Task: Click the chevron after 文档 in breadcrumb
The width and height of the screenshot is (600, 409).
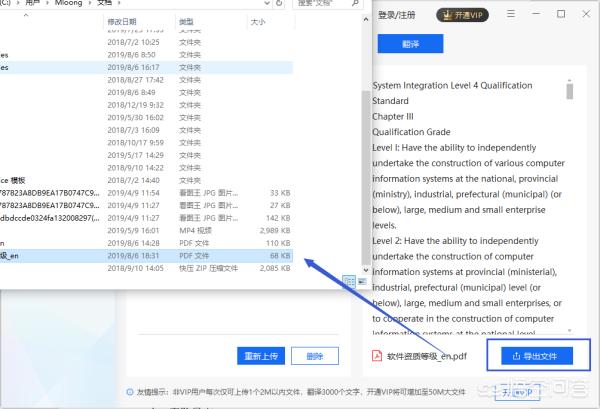Action: tap(119, 3)
